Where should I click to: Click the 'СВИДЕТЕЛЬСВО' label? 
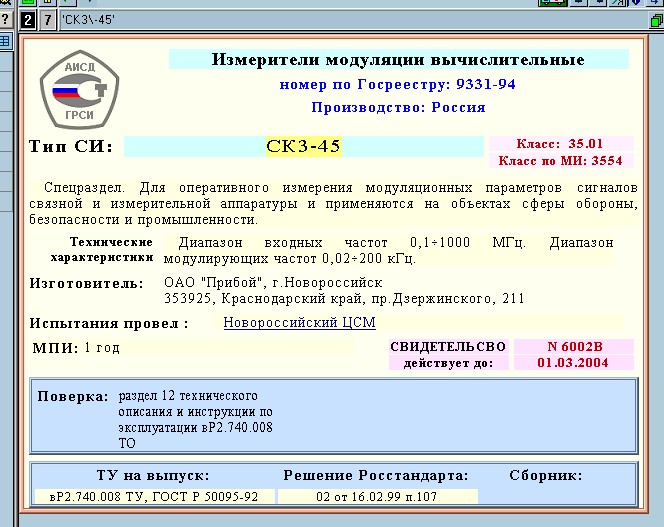448,347
